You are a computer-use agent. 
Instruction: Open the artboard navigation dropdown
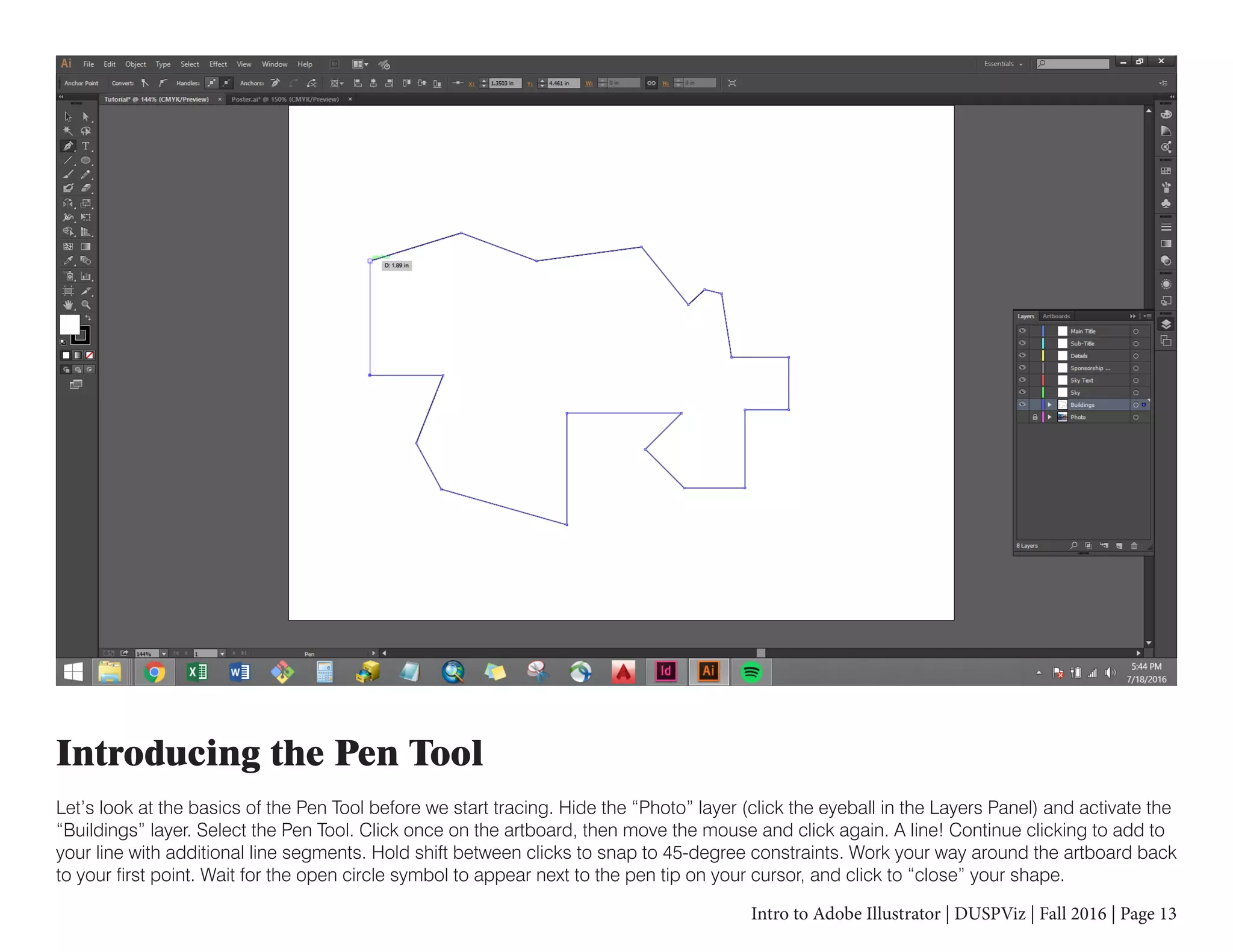pos(222,654)
